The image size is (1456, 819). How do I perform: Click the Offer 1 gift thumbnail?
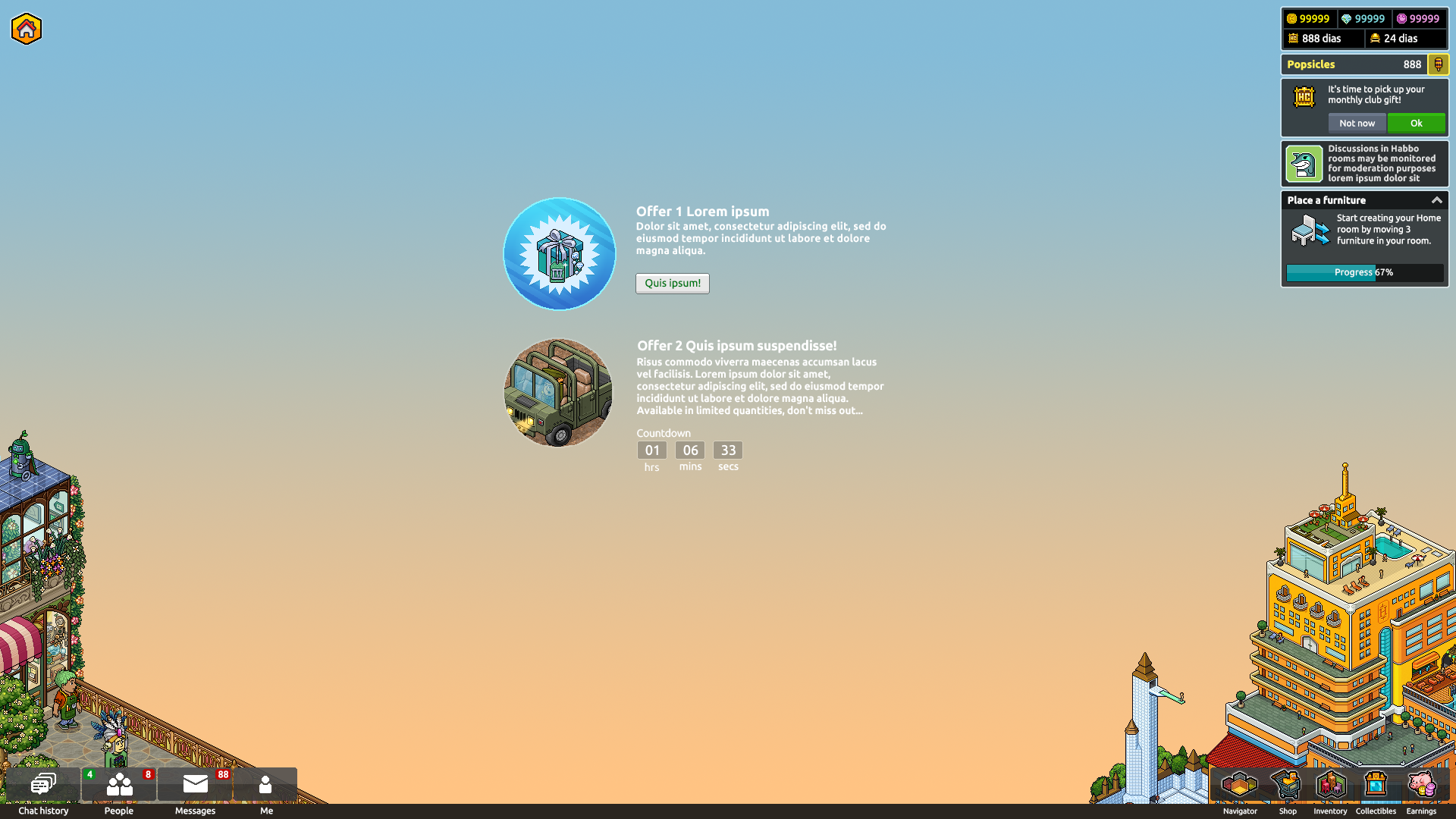pyautogui.click(x=560, y=254)
